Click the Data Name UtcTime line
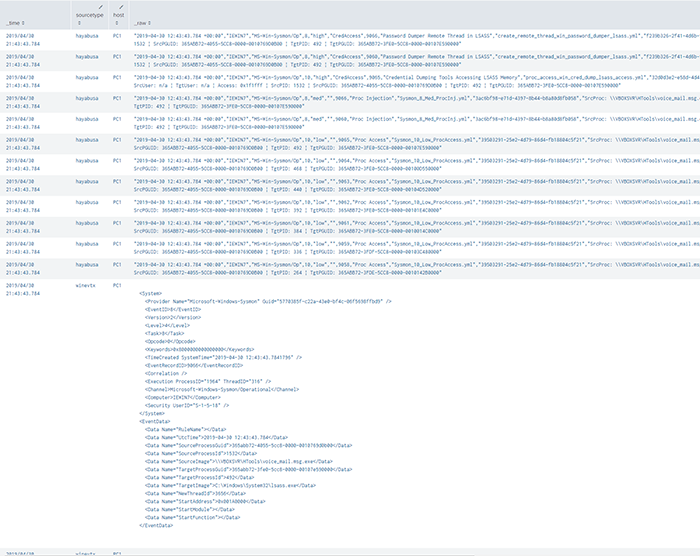This screenshot has width=700, height=556. tap(217, 438)
